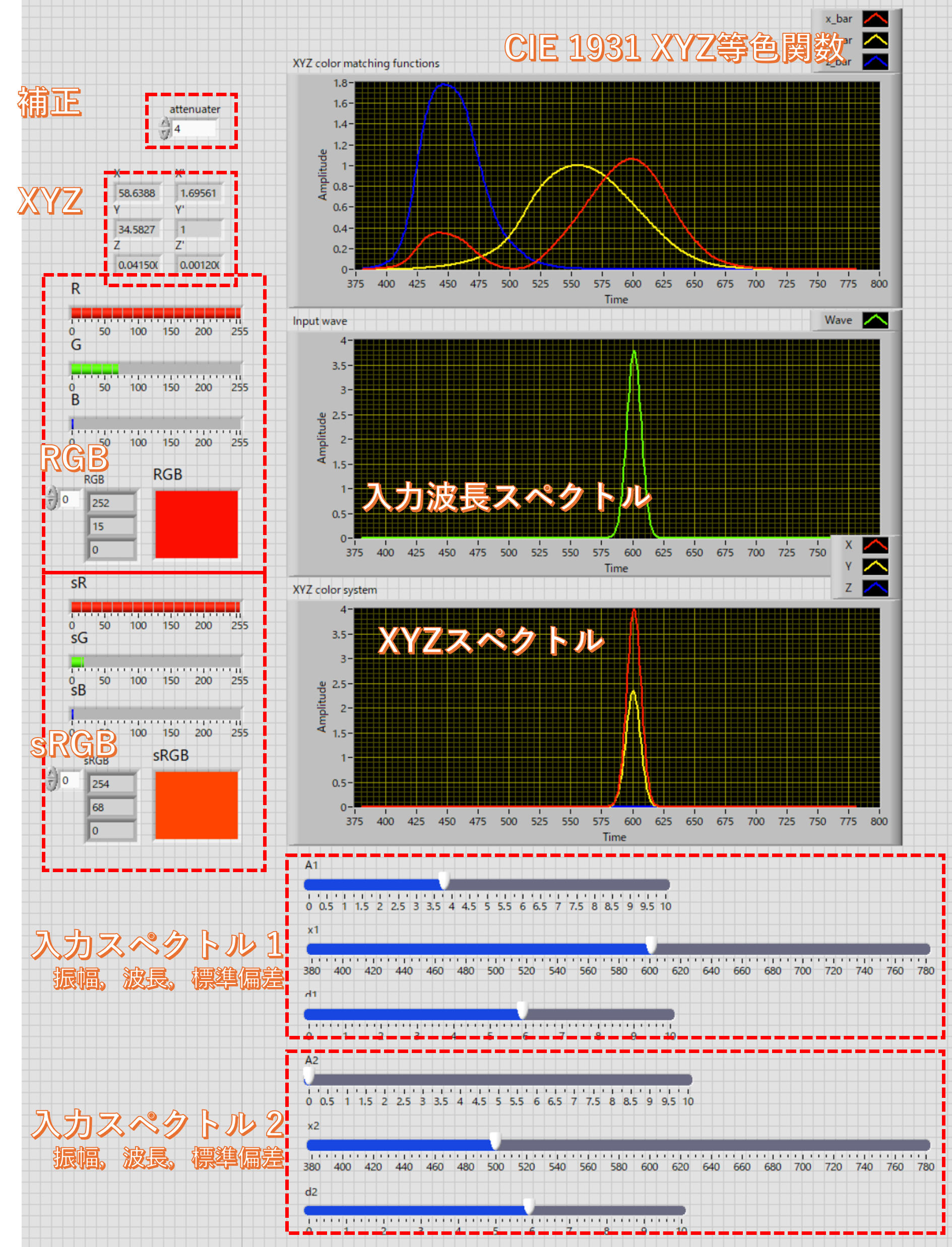952x1247 pixels.
Task: Click the x2 wavelength slider handle
Action: point(495,1141)
